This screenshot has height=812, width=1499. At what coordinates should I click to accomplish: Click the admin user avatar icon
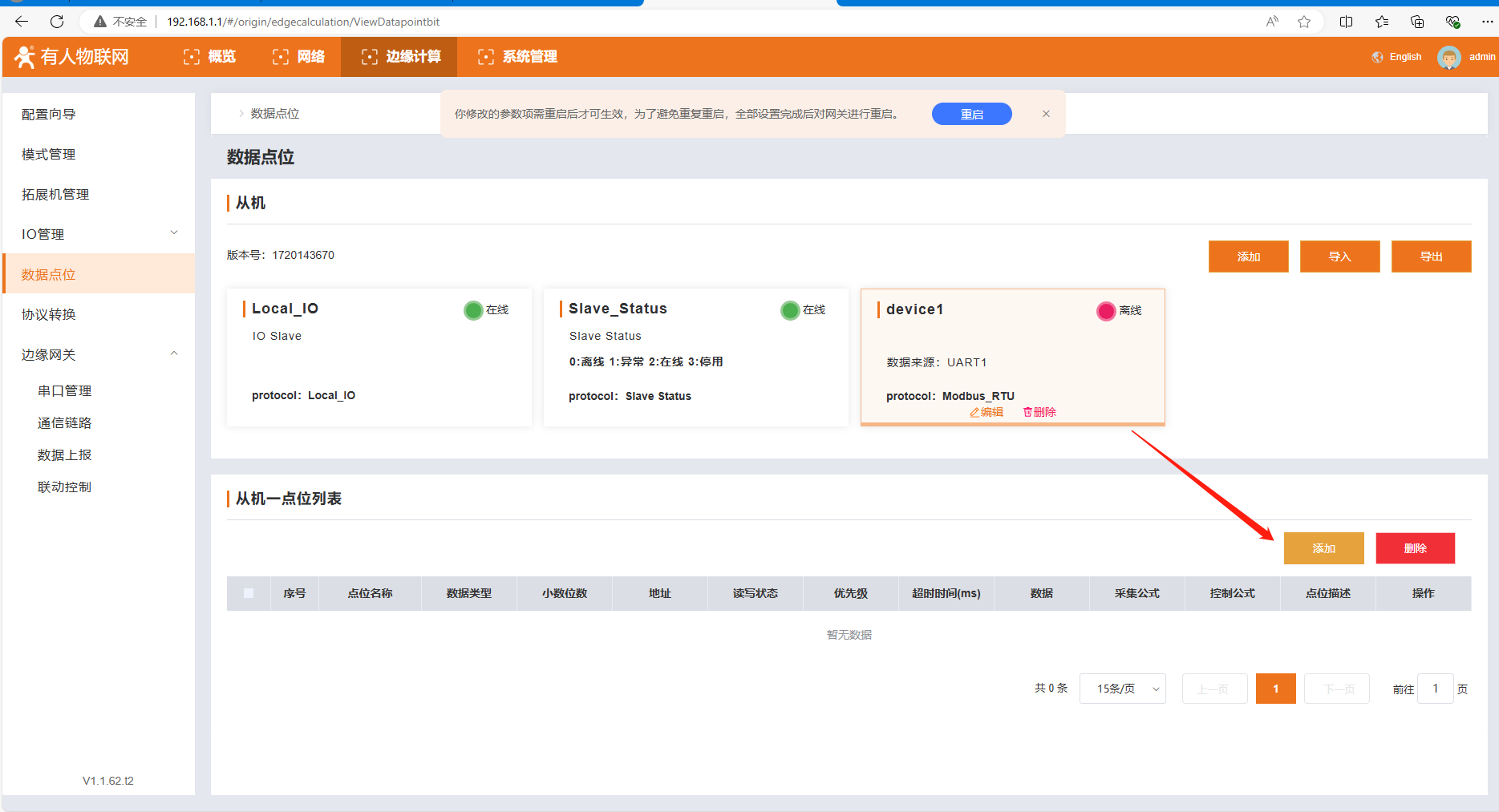point(1448,57)
